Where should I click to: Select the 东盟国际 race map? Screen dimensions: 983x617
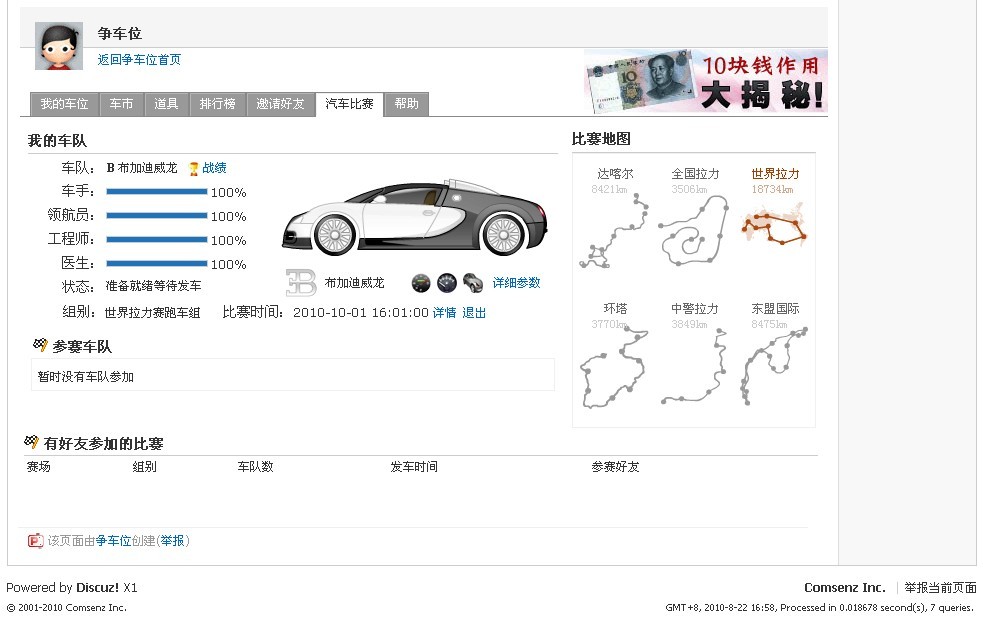[x=776, y=355]
